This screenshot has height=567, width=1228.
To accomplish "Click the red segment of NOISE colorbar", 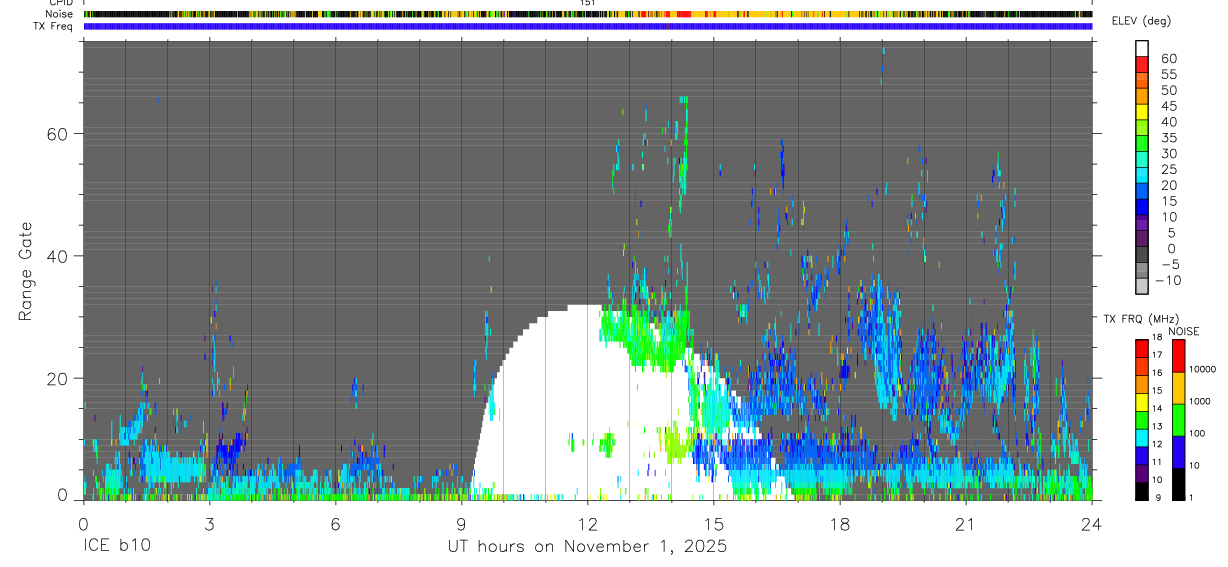I will 1179,356.
